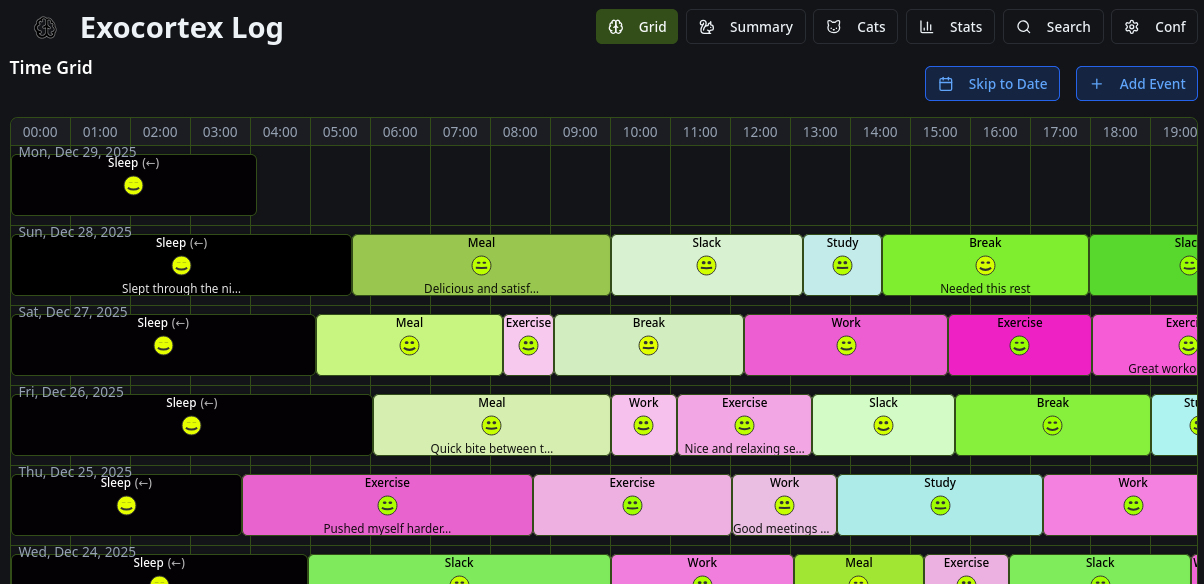Click the brain logo icon

click(x=44, y=28)
